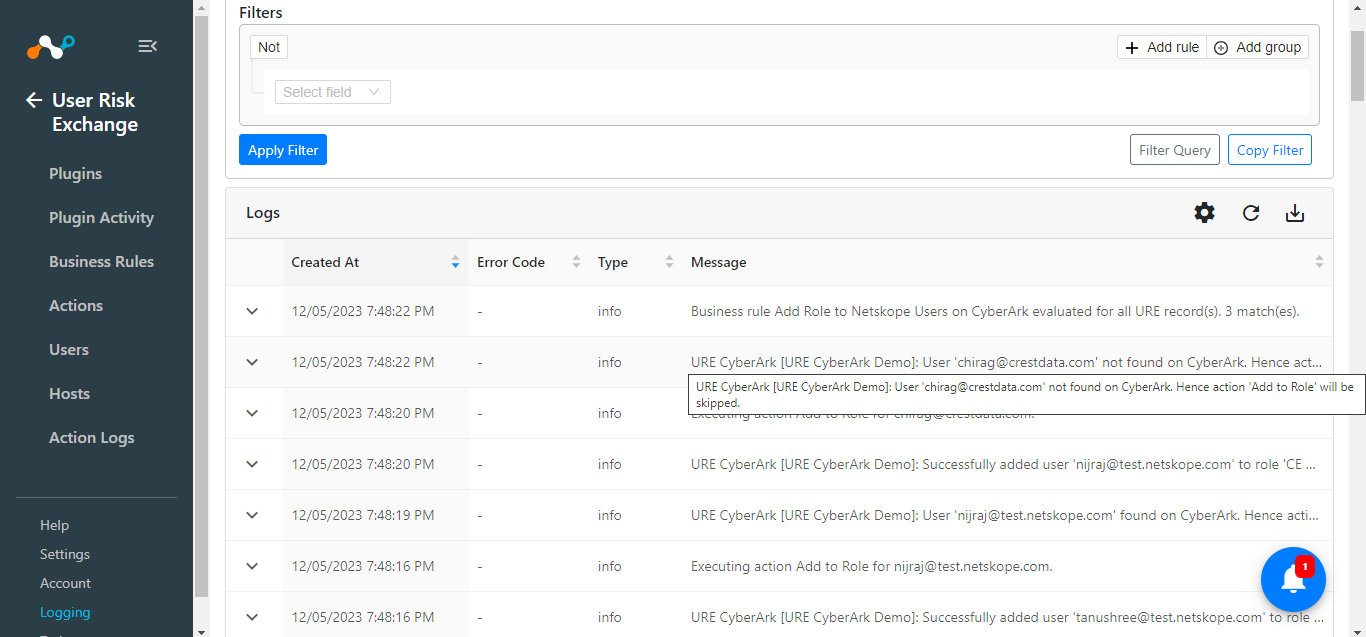1366x637 pixels.
Task: Sort by the Error Code column arrows
Action: (x=576, y=262)
